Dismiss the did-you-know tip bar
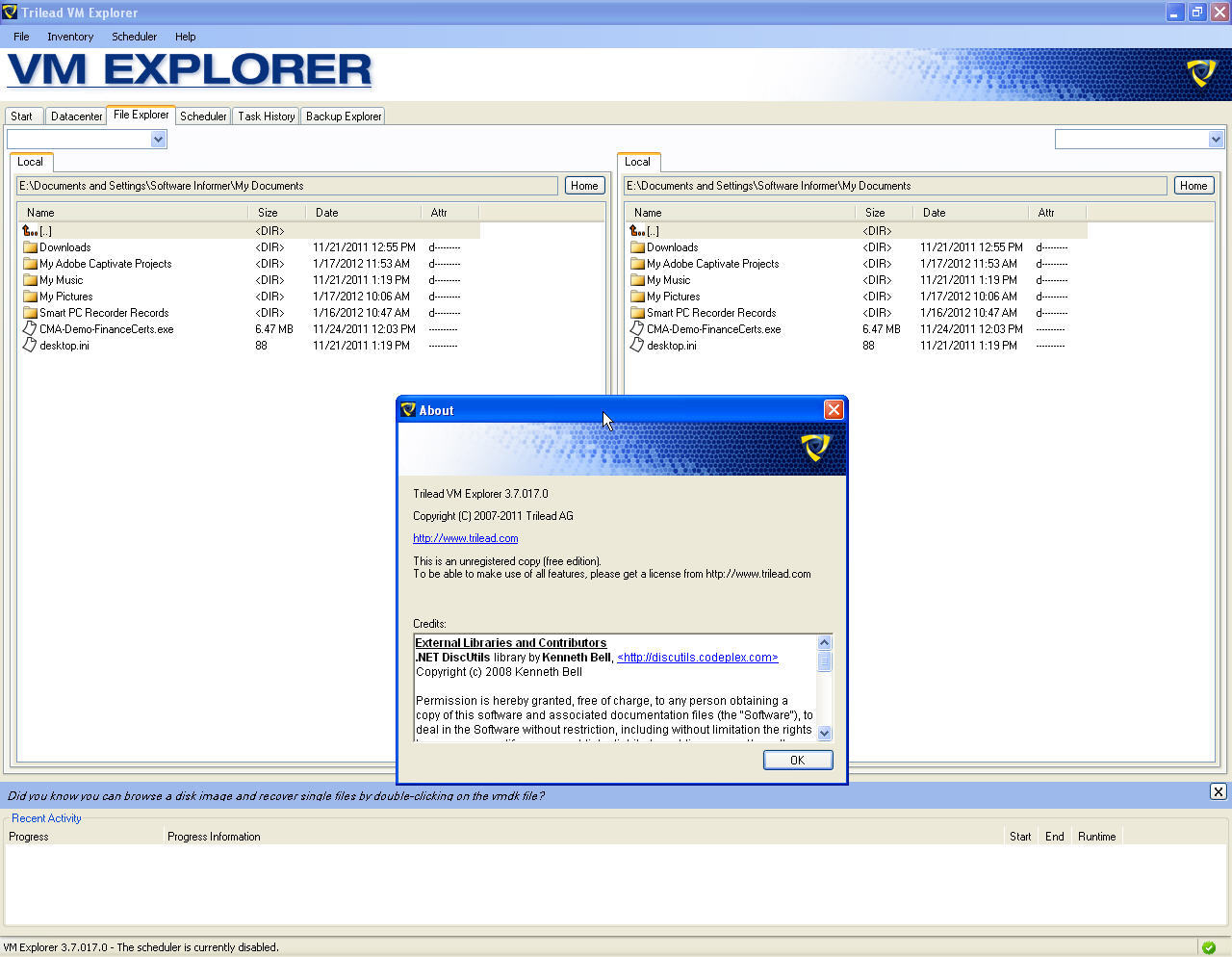 (x=1218, y=791)
